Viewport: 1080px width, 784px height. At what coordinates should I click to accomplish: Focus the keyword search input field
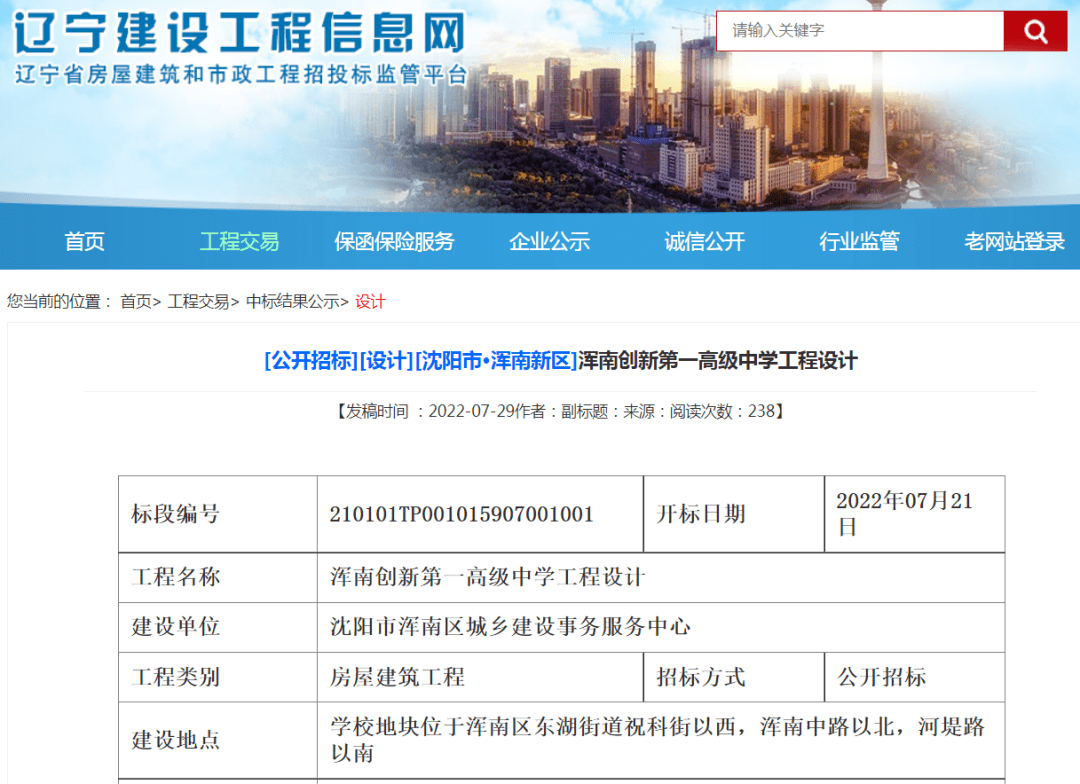click(860, 30)
